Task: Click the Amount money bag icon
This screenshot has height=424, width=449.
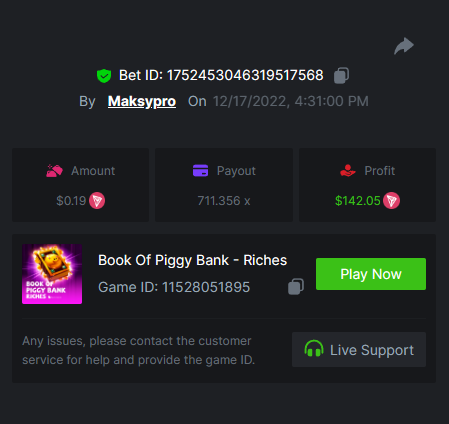Action: 54,171
